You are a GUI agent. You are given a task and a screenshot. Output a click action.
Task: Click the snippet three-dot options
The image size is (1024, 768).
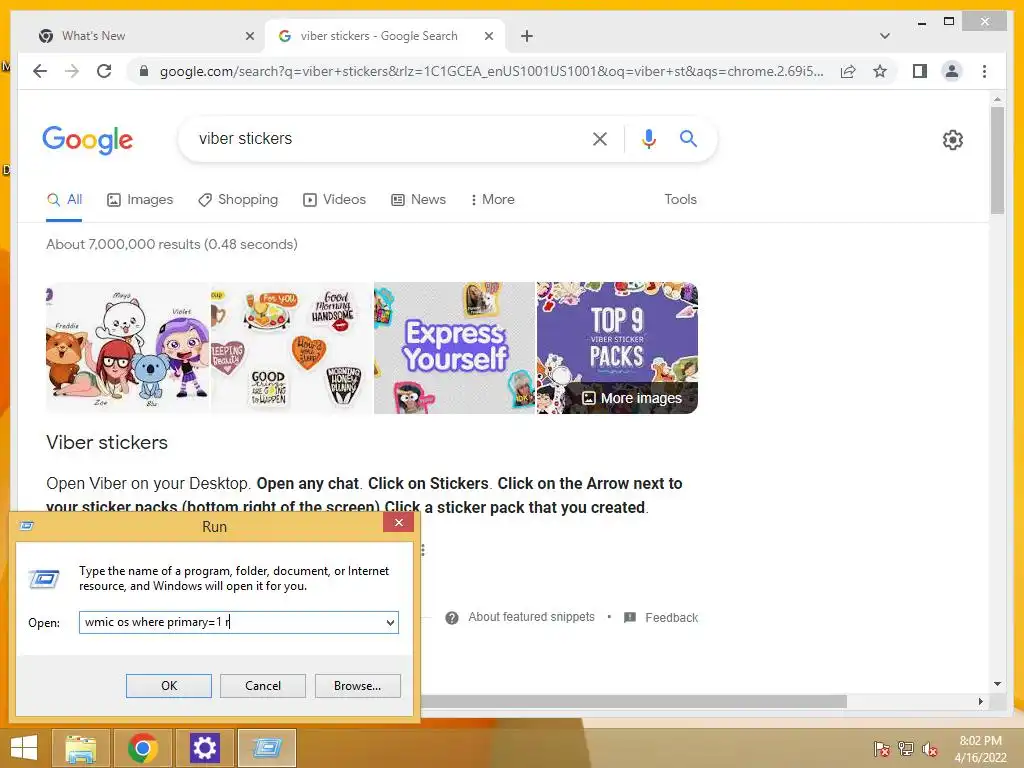pyautogui.click(x=423, y=550)
